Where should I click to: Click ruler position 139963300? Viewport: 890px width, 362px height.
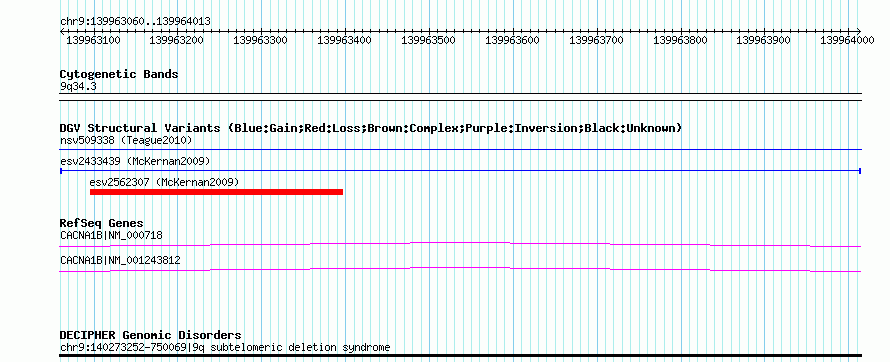(260, 40)
